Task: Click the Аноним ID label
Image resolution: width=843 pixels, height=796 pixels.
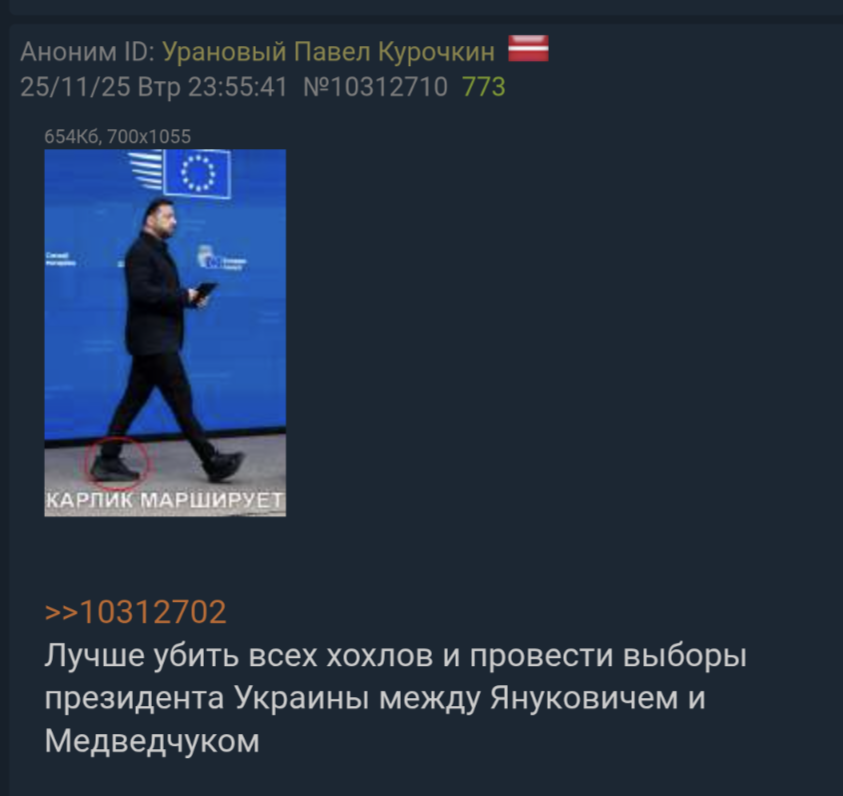Action: point(87,52)
